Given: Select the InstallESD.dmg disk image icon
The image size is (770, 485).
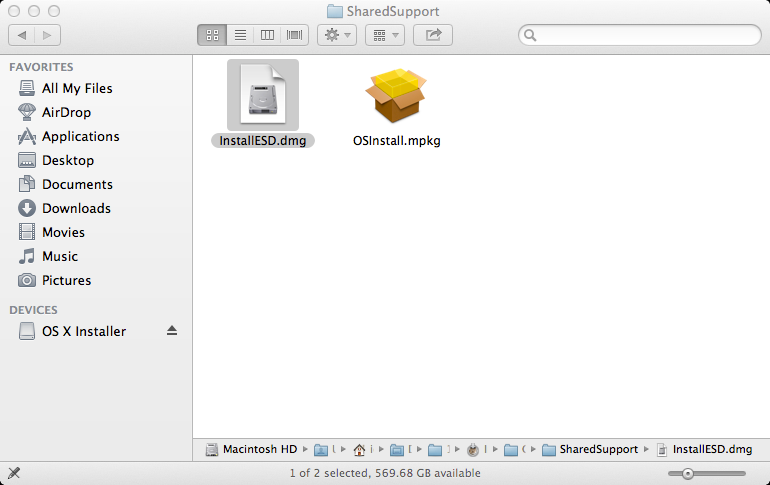Looking at the screenshot, I should tap(263, 95).
